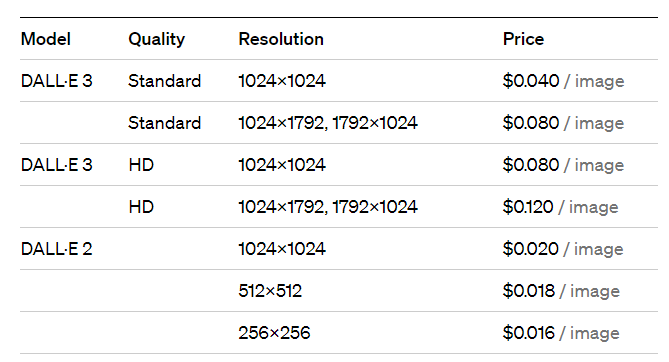This screenshot has width=669, height=362.
Task: Click the Resolution column header
Action: pos(281,39)
